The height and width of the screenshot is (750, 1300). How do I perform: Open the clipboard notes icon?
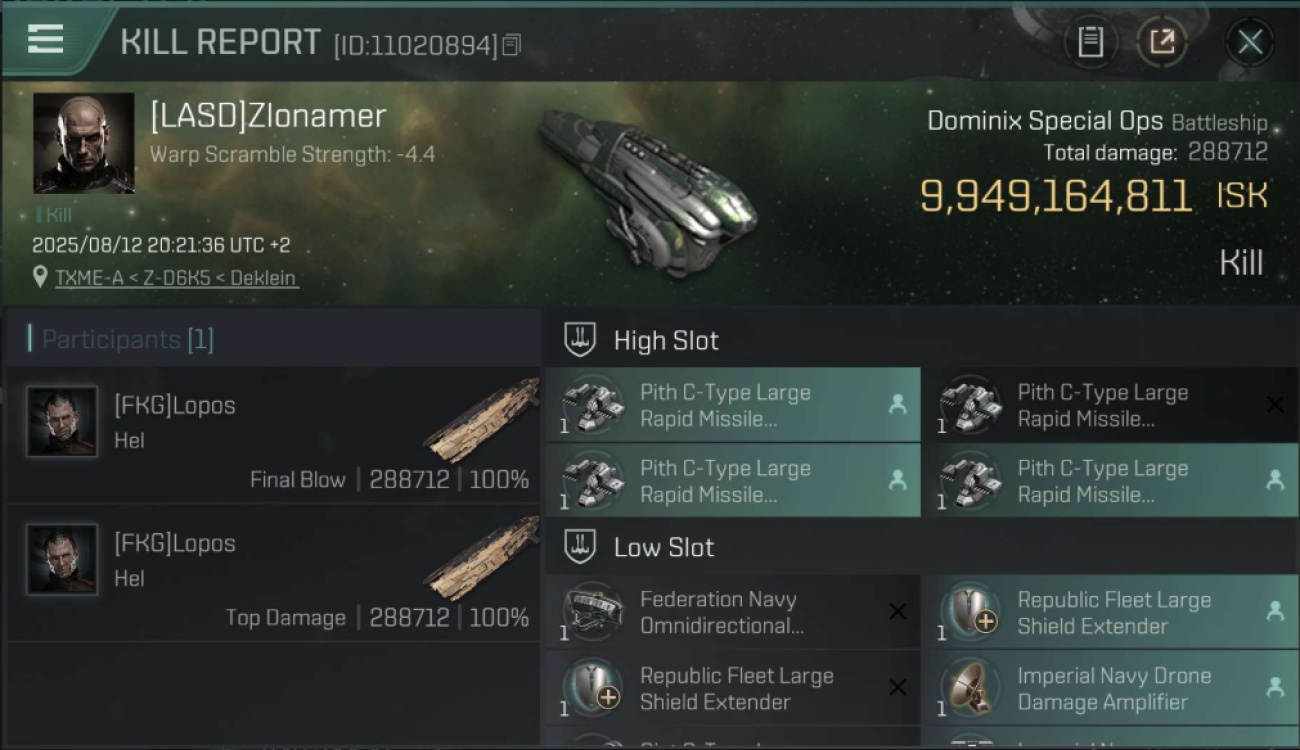pyautogui.click(x=1090, y=42)
